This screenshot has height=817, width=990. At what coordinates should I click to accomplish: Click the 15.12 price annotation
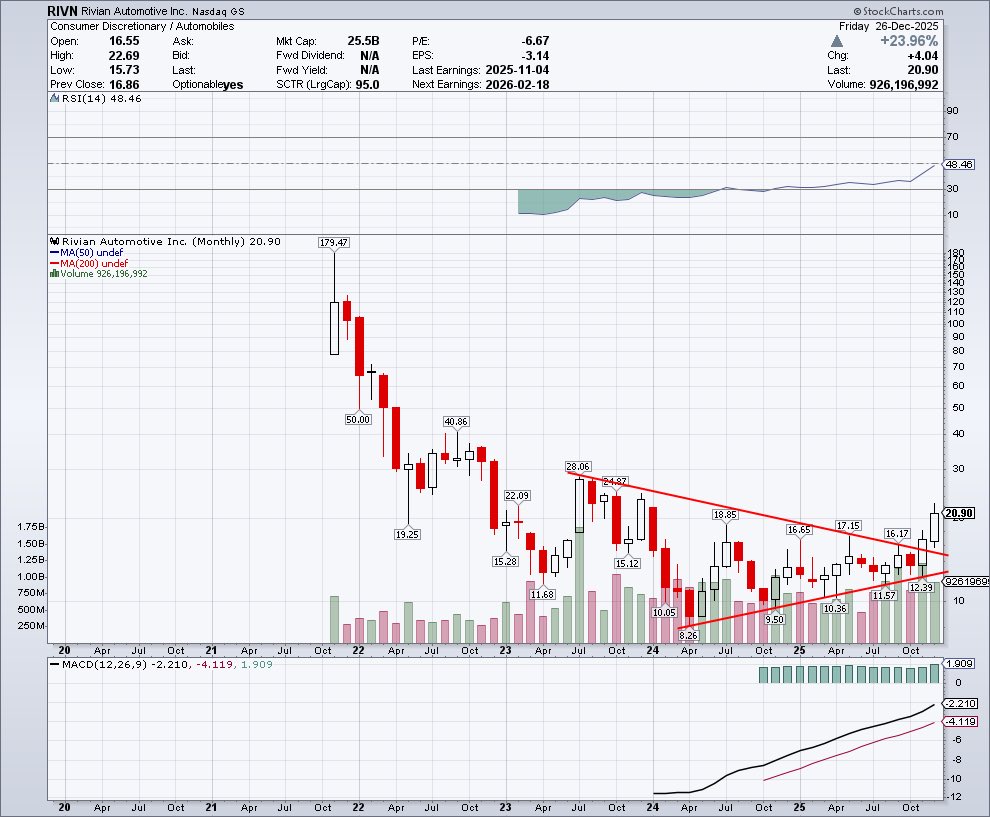(x=628, y=563)
